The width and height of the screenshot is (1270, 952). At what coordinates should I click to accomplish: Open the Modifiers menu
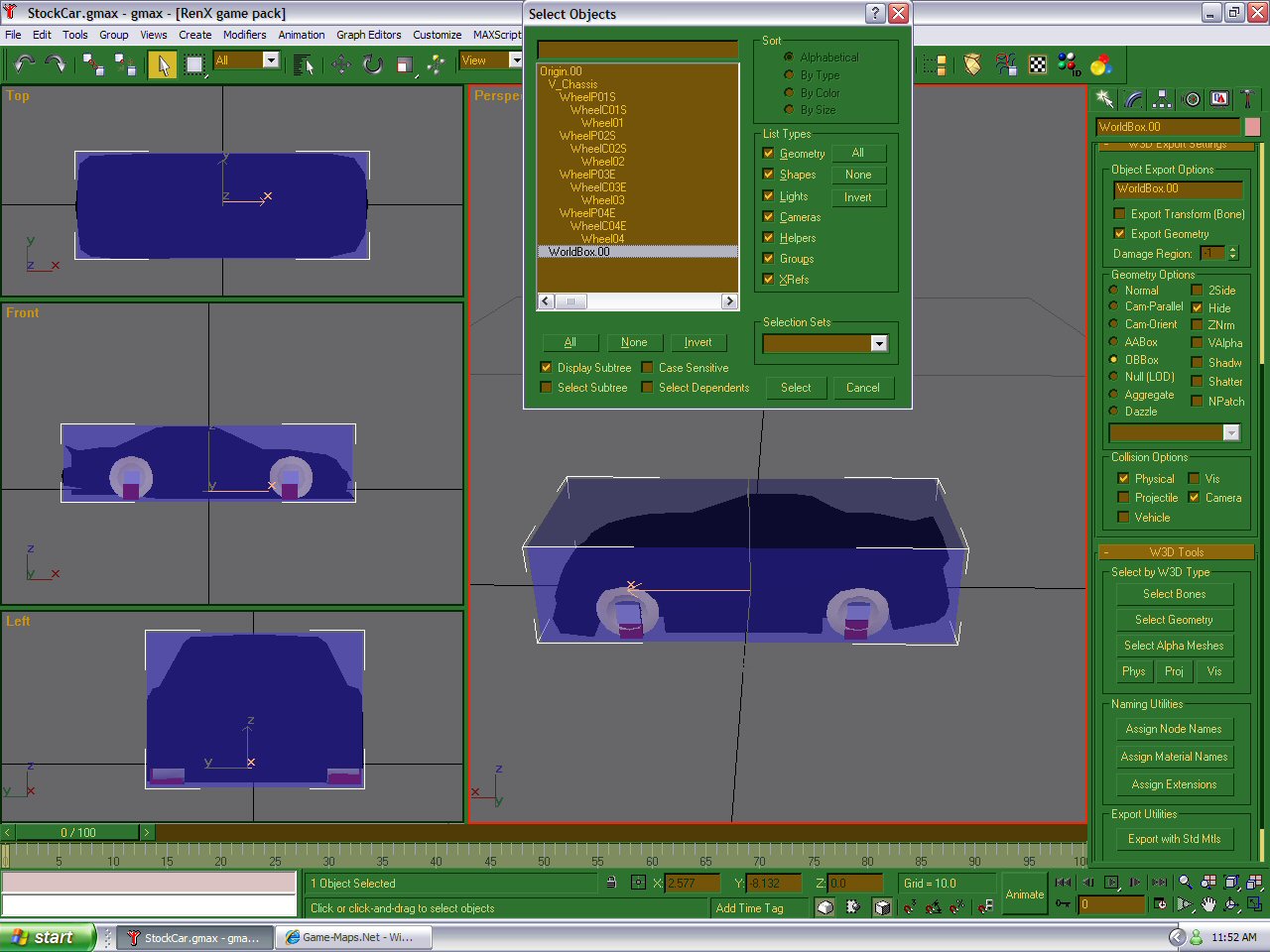click(x=244, y=35)
